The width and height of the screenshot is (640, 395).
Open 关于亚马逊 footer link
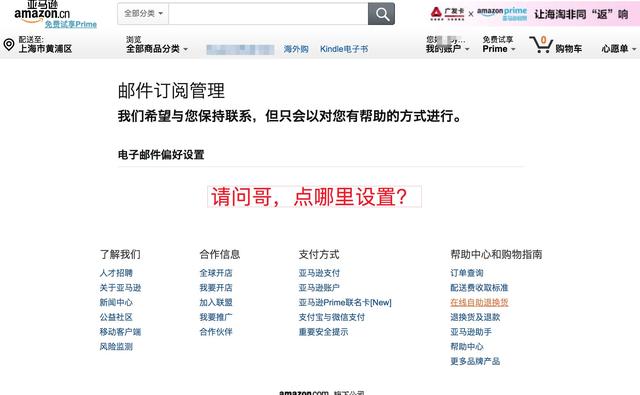[x=120, y=288]
